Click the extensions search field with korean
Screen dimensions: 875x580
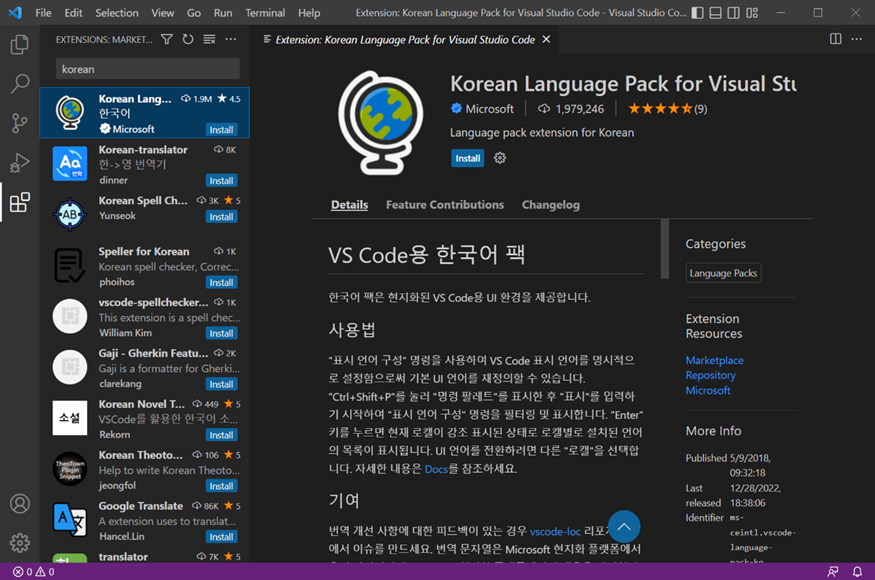147,69
